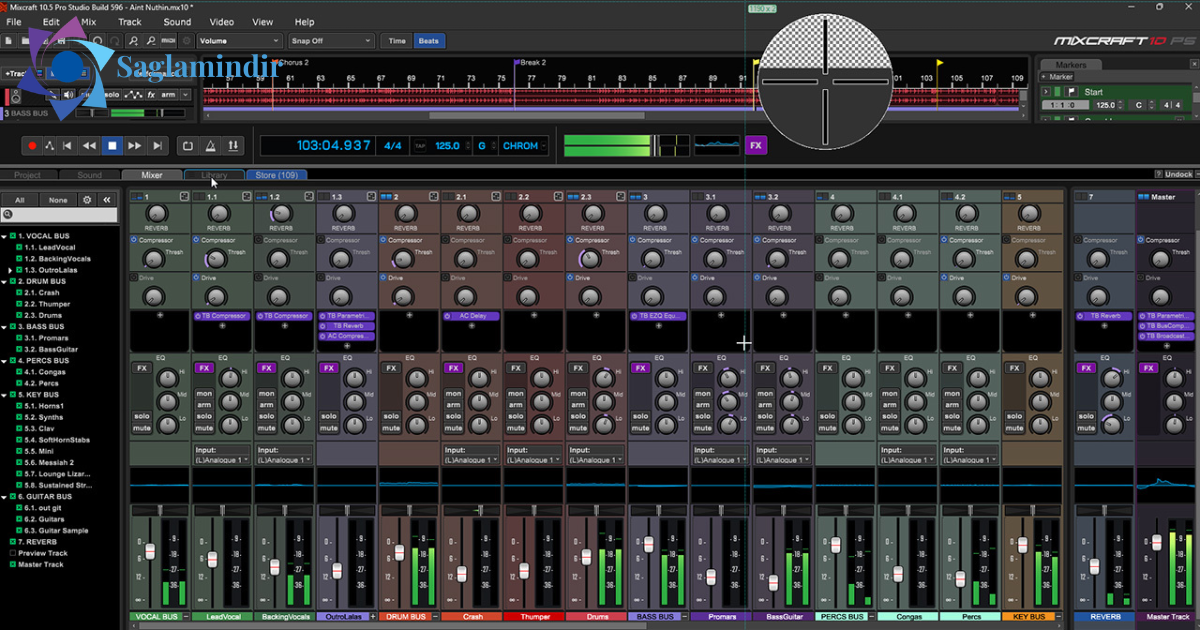Screen dimensions: 1200x630
Task: Open the Mix menu
Action: pyautogui.click(x=89, y=21)
